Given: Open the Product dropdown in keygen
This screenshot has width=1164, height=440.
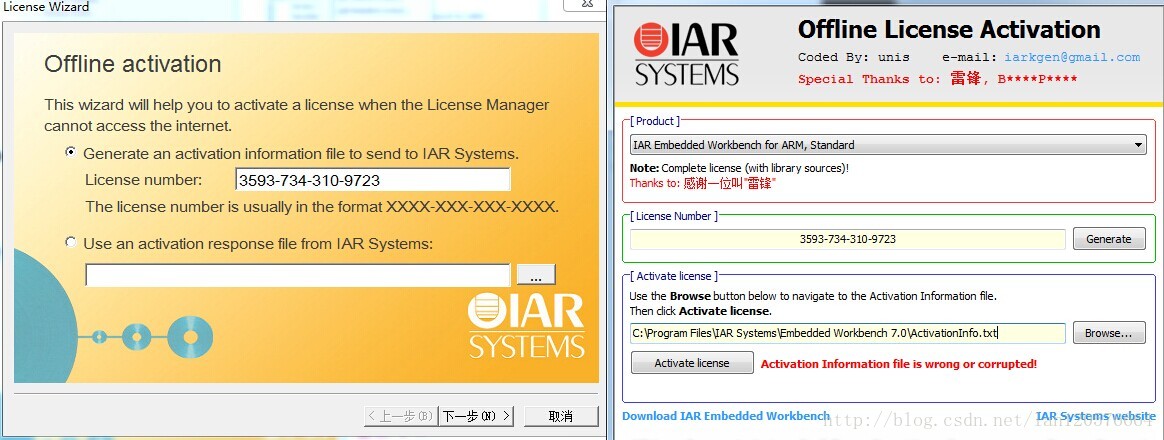Looking at the screenshot, I should (888, 145).
